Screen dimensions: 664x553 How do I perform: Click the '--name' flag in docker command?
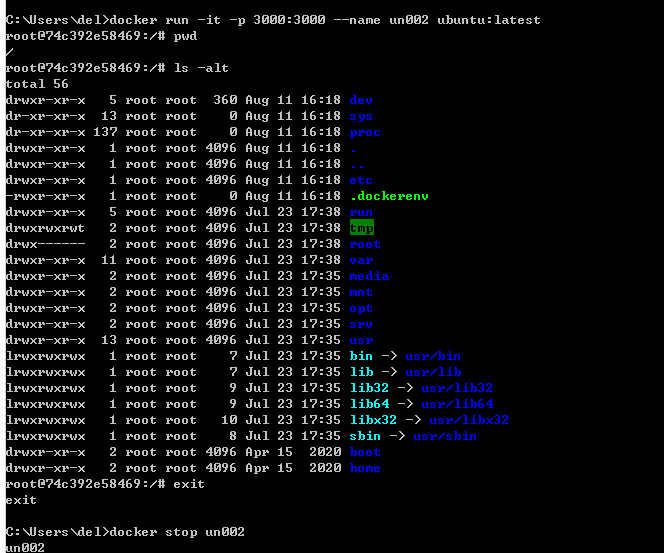tap(357, 20)
